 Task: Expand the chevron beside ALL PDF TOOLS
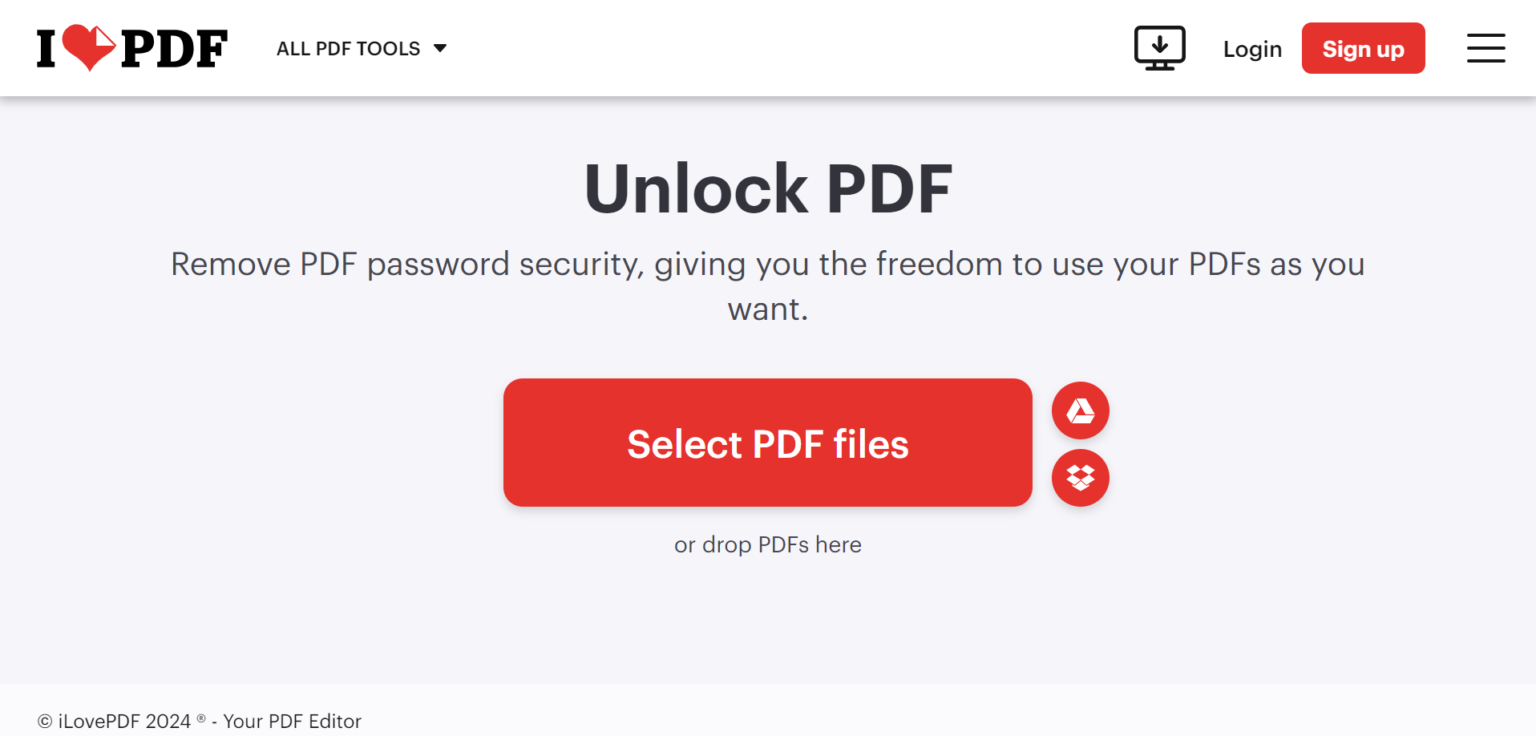click(x=440, y=47)
